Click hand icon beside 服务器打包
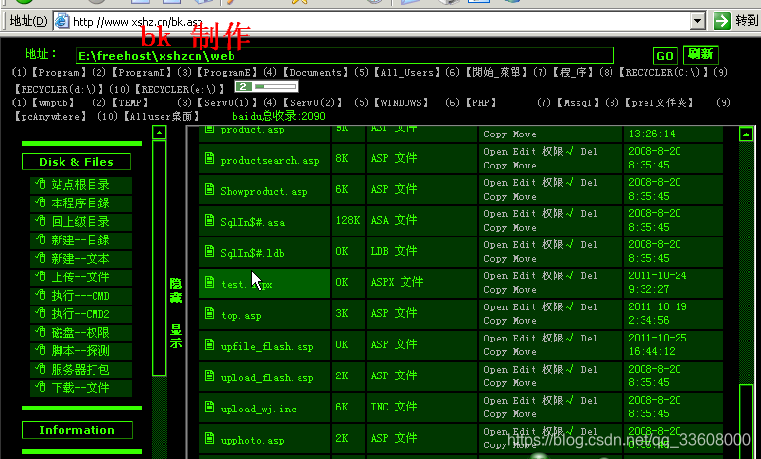The width and height of the screenshot is (761, 459). [40, 369]
